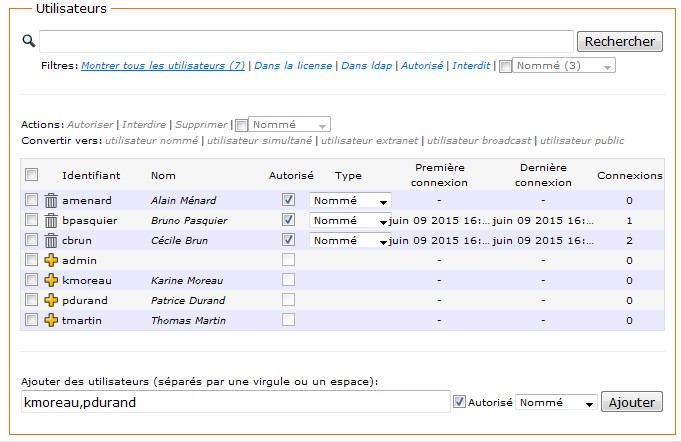Click the 'Dans ldap' filter link
This screenshot has width=681, height=442.
point(367,66)
